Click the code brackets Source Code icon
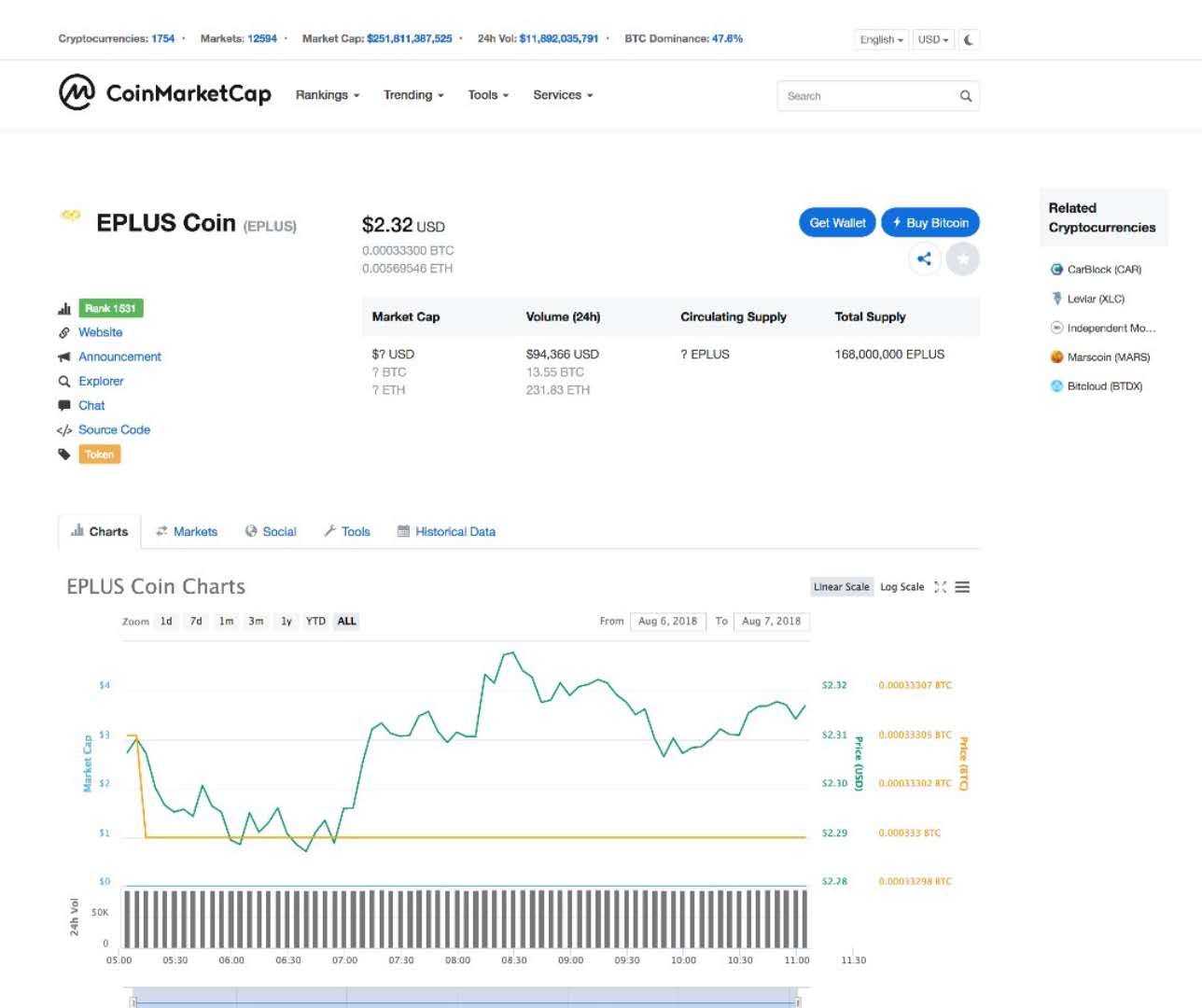Screen dimensions: 1202x1008 click(x=64, y=430)
